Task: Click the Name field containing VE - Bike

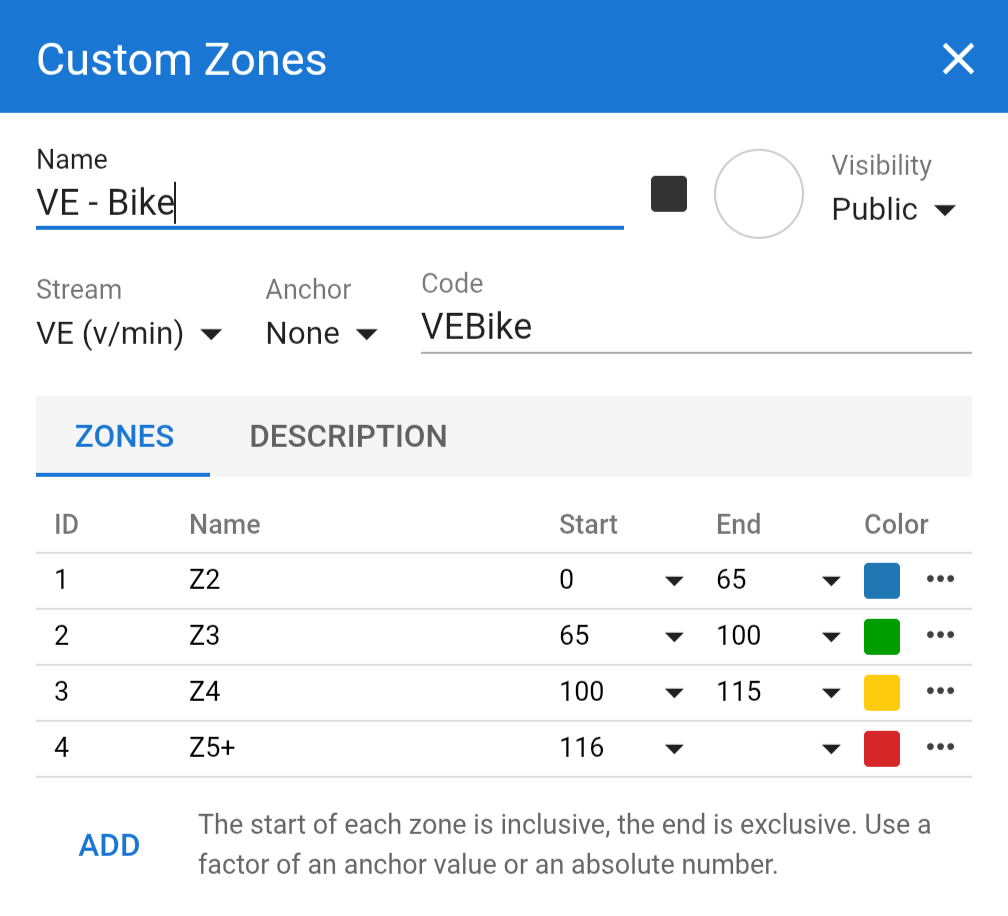Action: [x=328, y=204]
